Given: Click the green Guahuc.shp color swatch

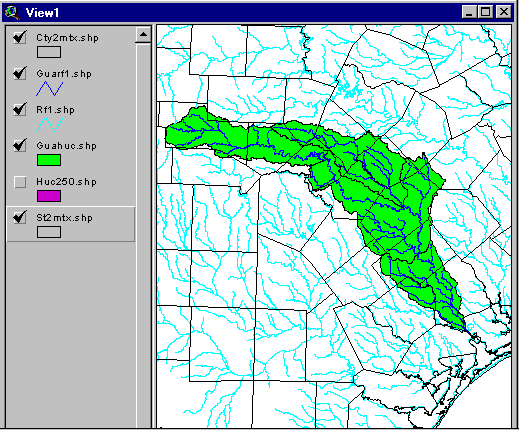Looking at the screenshot, I should pos(49,160).
